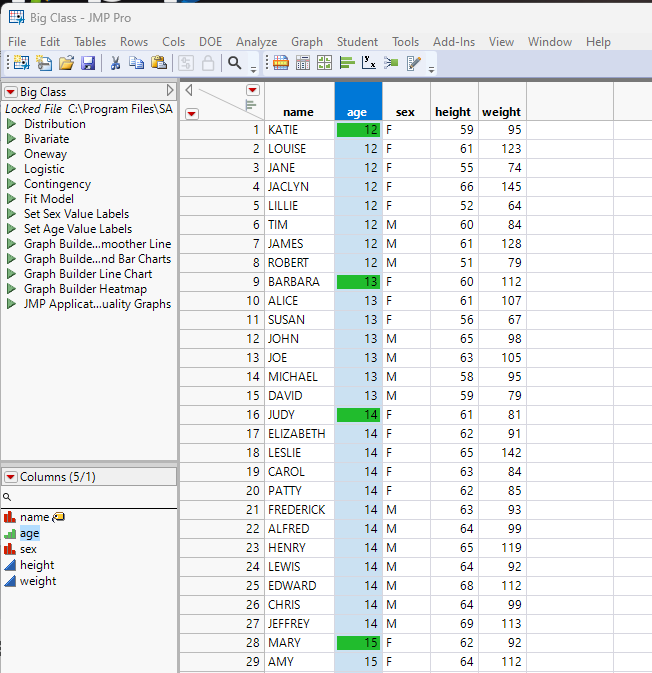Click the Cut scissors icon
This screenshot has height=673, width=652.
[x=115, y=63]
